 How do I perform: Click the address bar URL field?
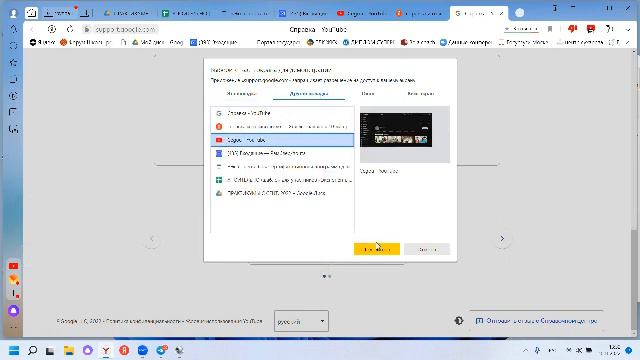pyautogui.click(x=124, y=29)
